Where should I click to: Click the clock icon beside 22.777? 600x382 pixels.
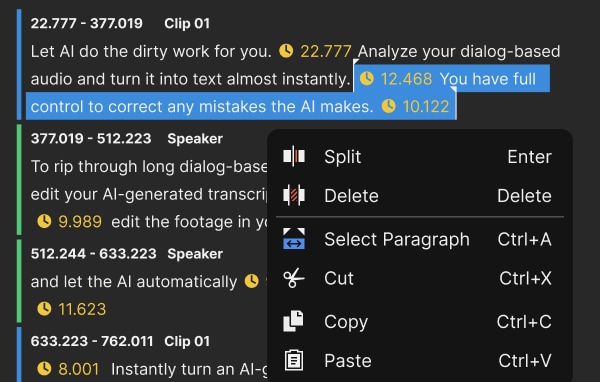click(x=286, y=51)
